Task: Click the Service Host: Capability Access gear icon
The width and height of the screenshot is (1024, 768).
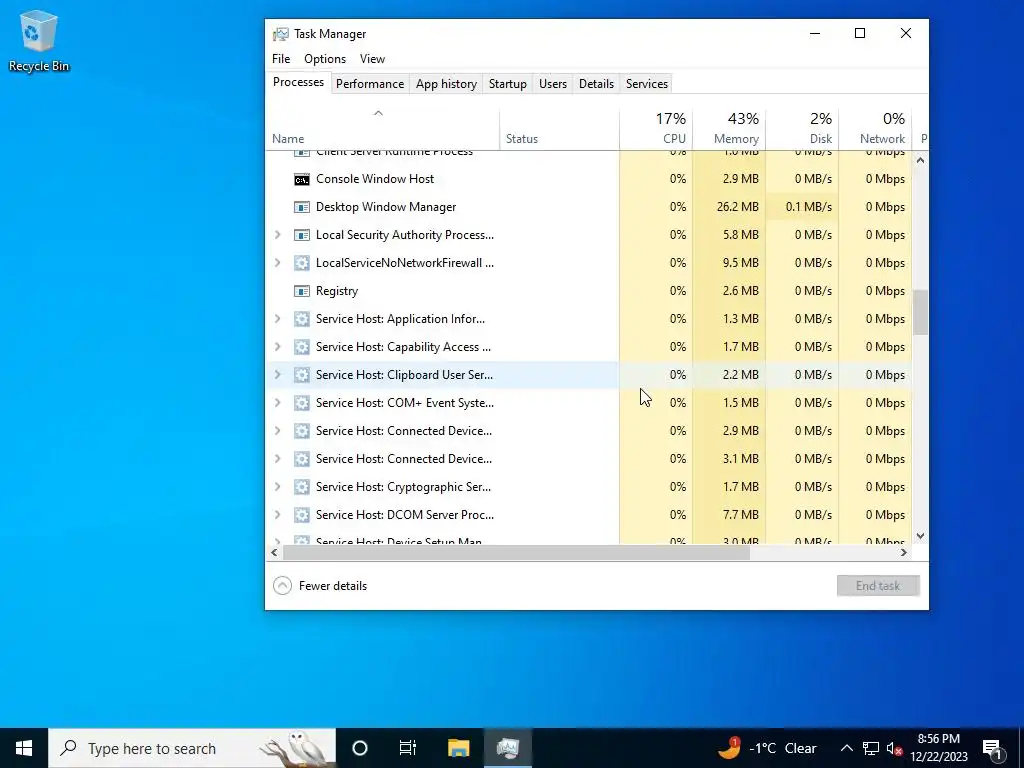Action: pos(301,347)
